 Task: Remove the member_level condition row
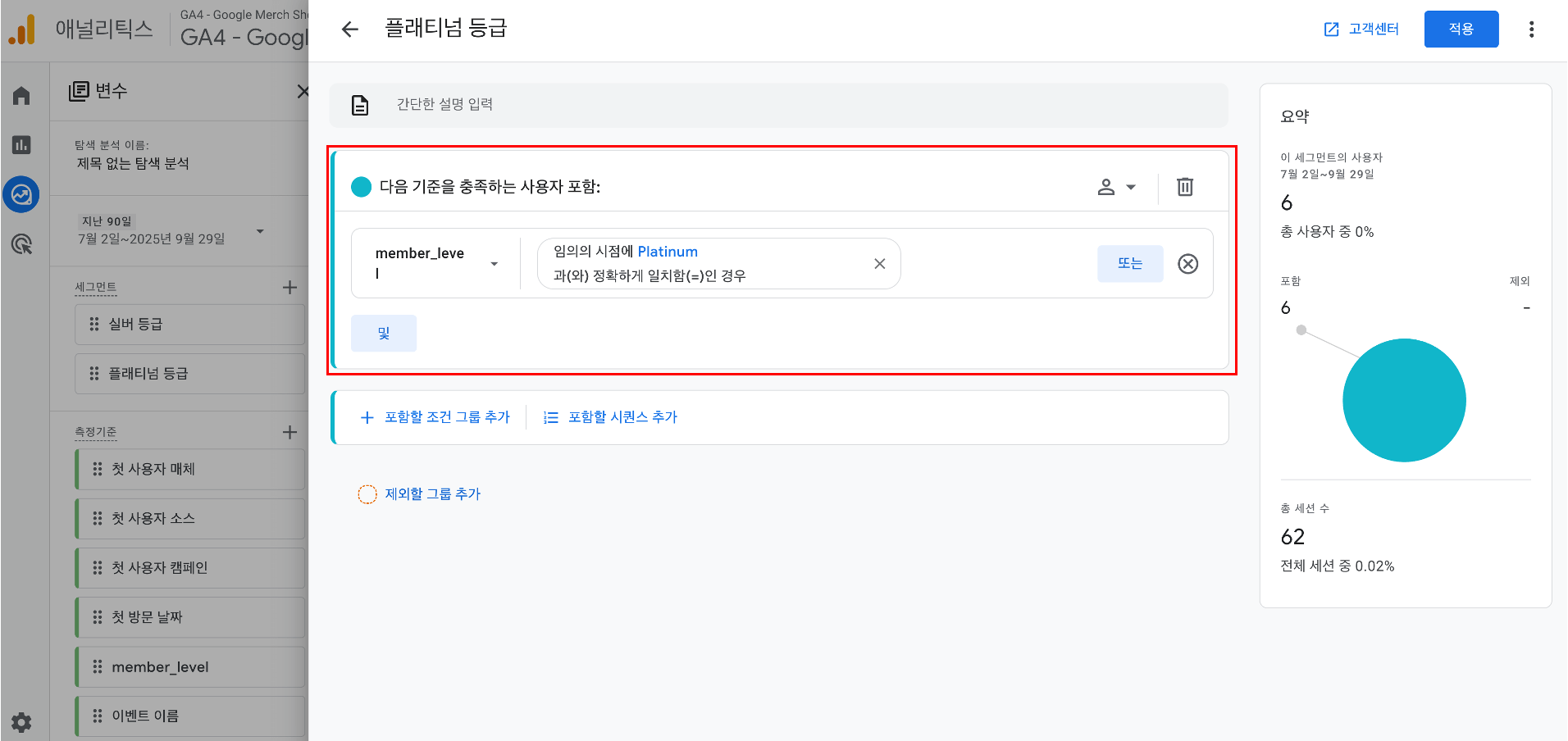pyautogui.click(x=1187, y=263)
